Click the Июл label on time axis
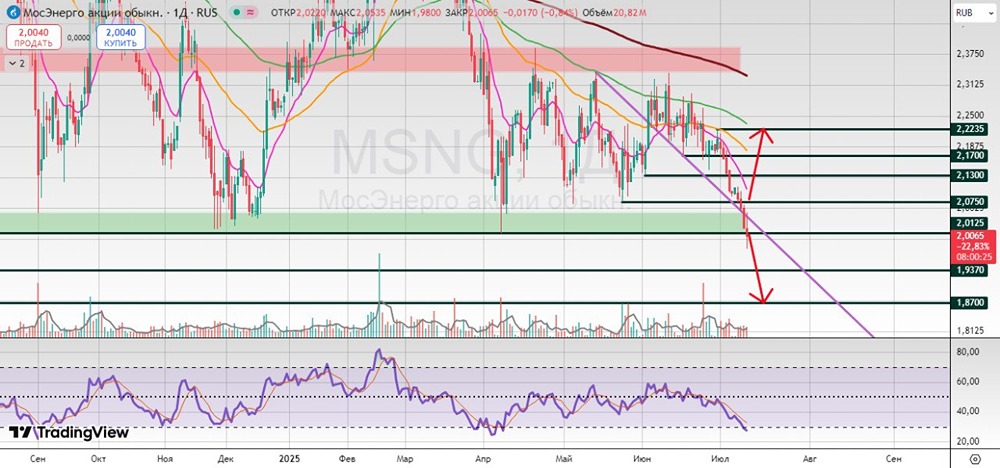 pyautogui.click(x=720, y=458)
